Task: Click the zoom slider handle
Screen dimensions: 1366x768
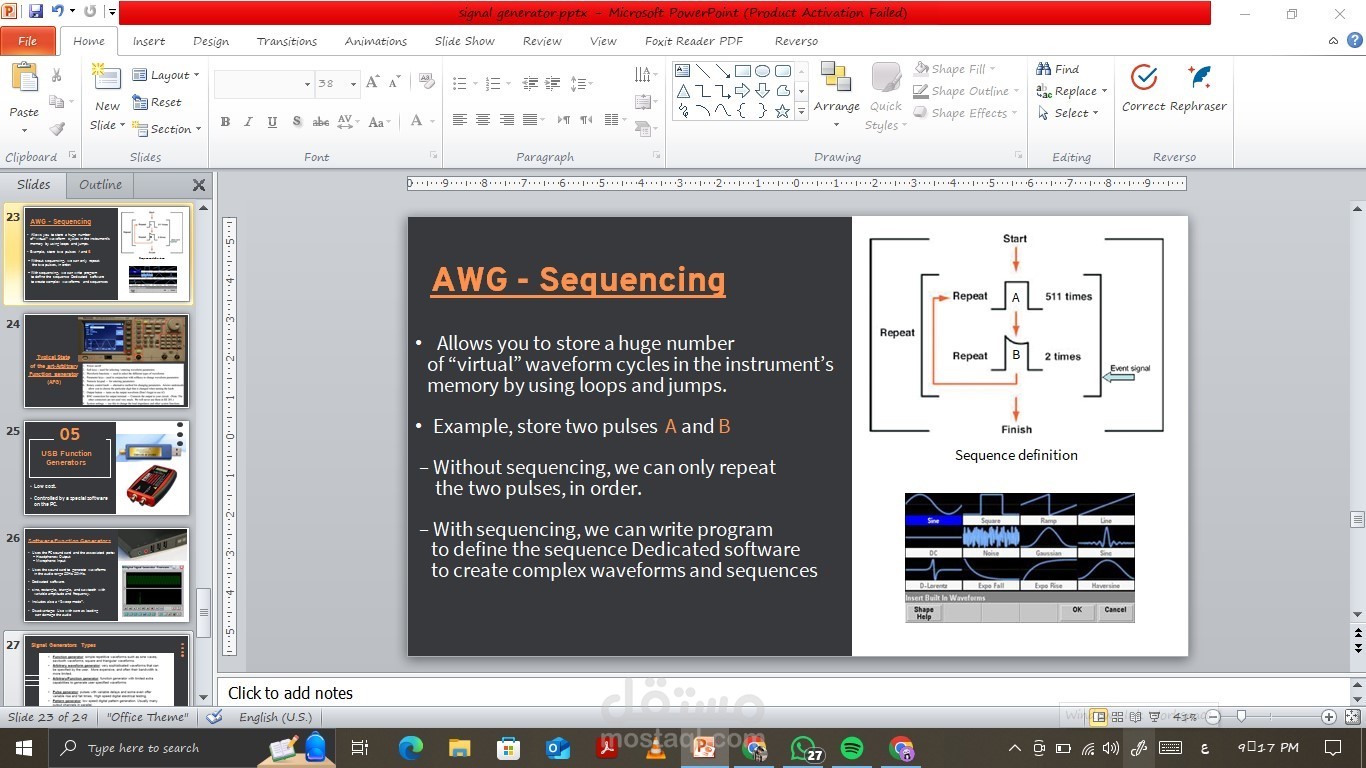Action: 1241,717
